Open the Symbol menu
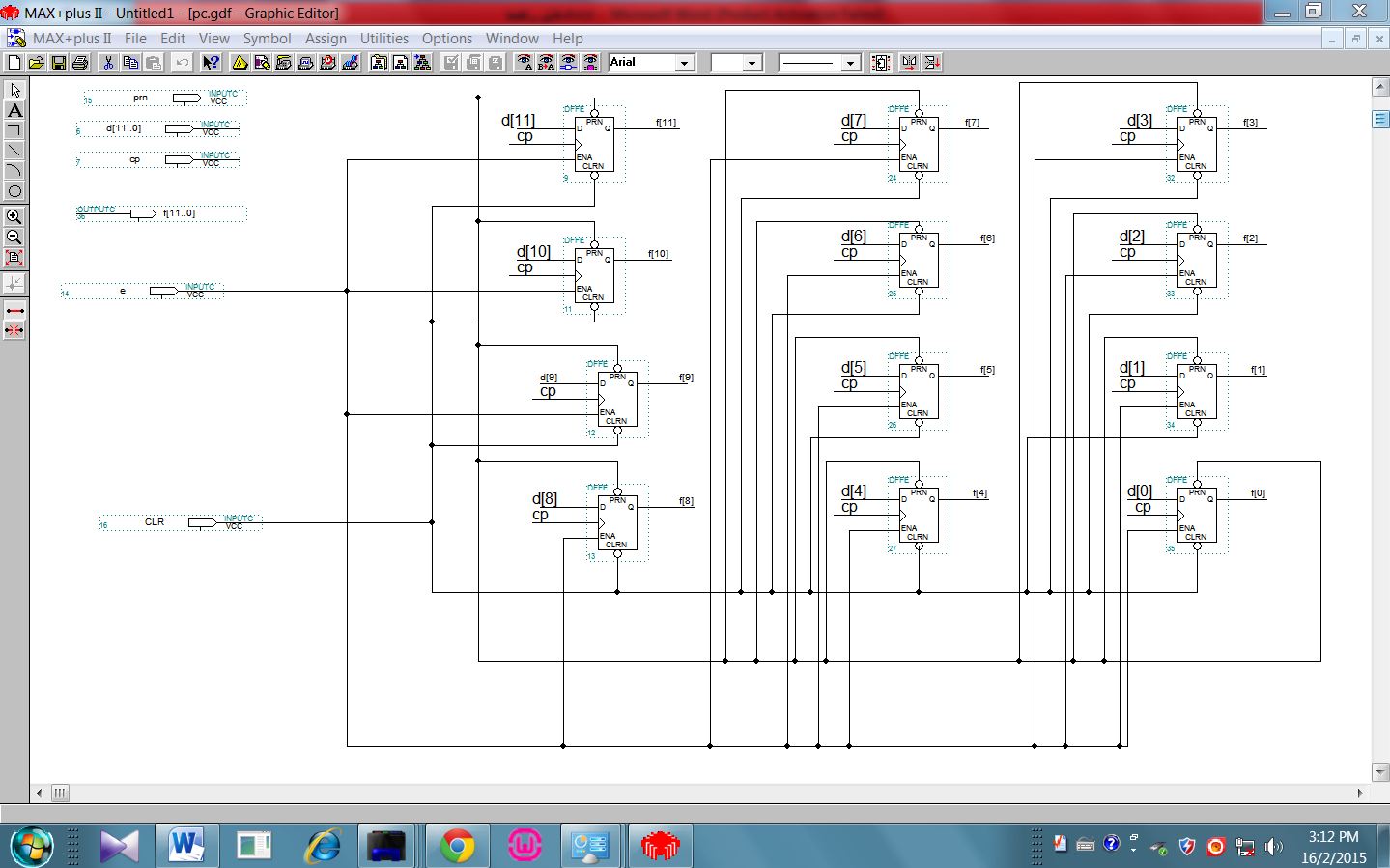The image size is (1390, 868). (x=267, y=39)
